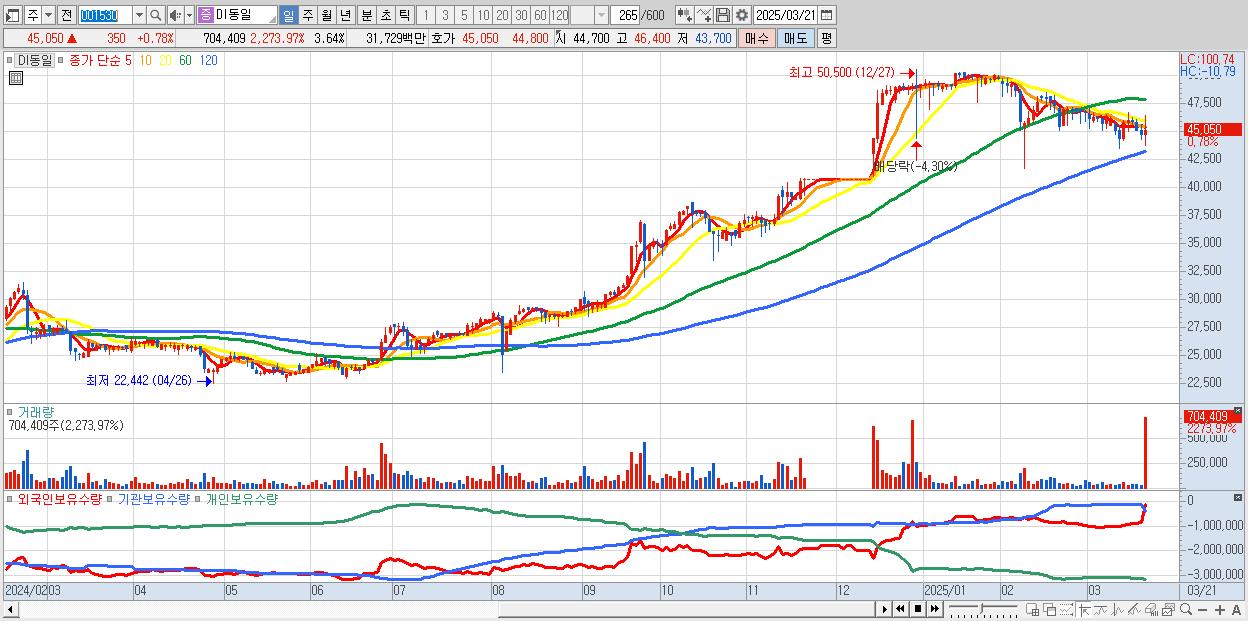Screen dimensions: 1248x621
Task: Select the 년 yearly period tab
Action: coord(345,15)
